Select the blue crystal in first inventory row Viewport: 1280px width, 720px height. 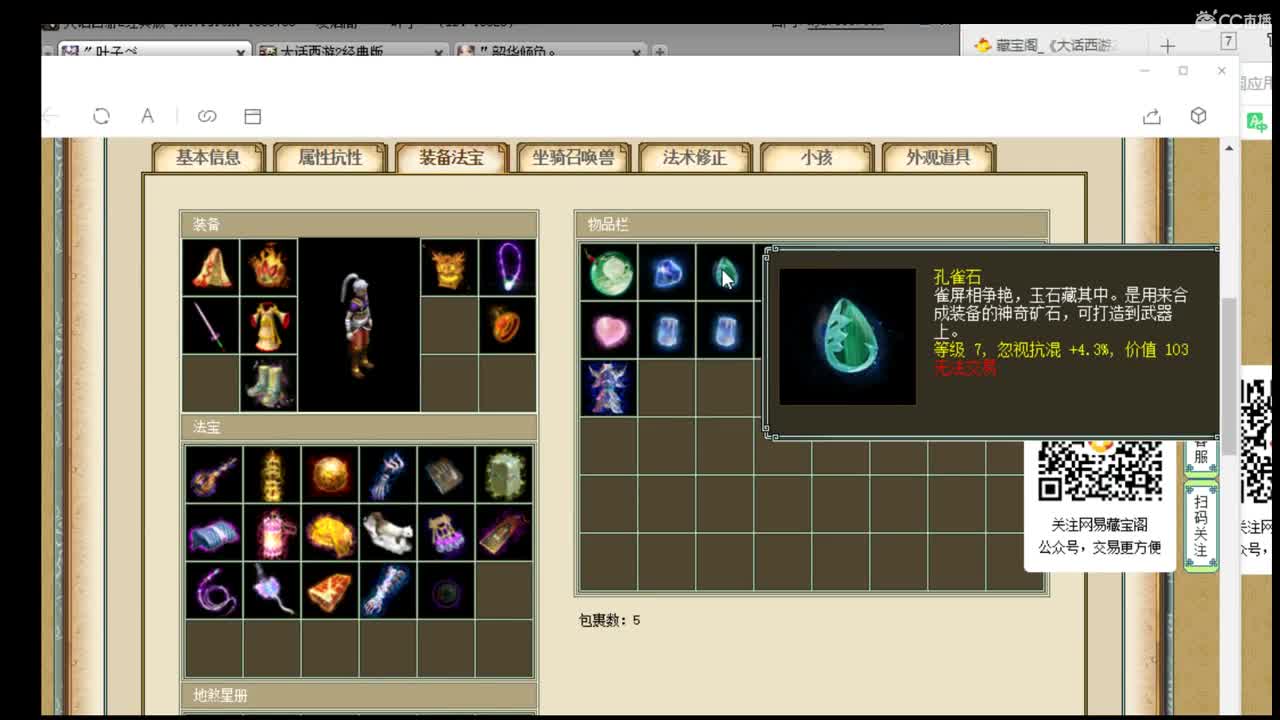pyautogui.click(x=666, y=272)
